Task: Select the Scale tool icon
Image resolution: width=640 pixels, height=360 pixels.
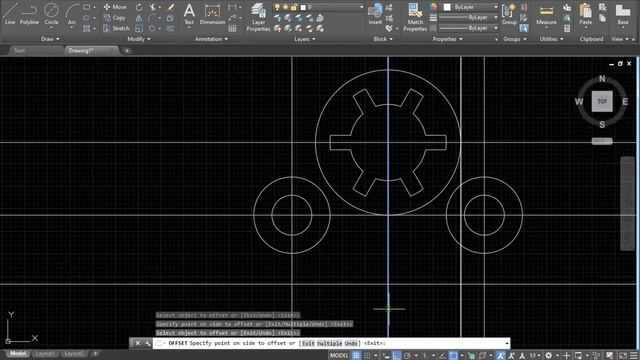Action: (x=139, y=29)
